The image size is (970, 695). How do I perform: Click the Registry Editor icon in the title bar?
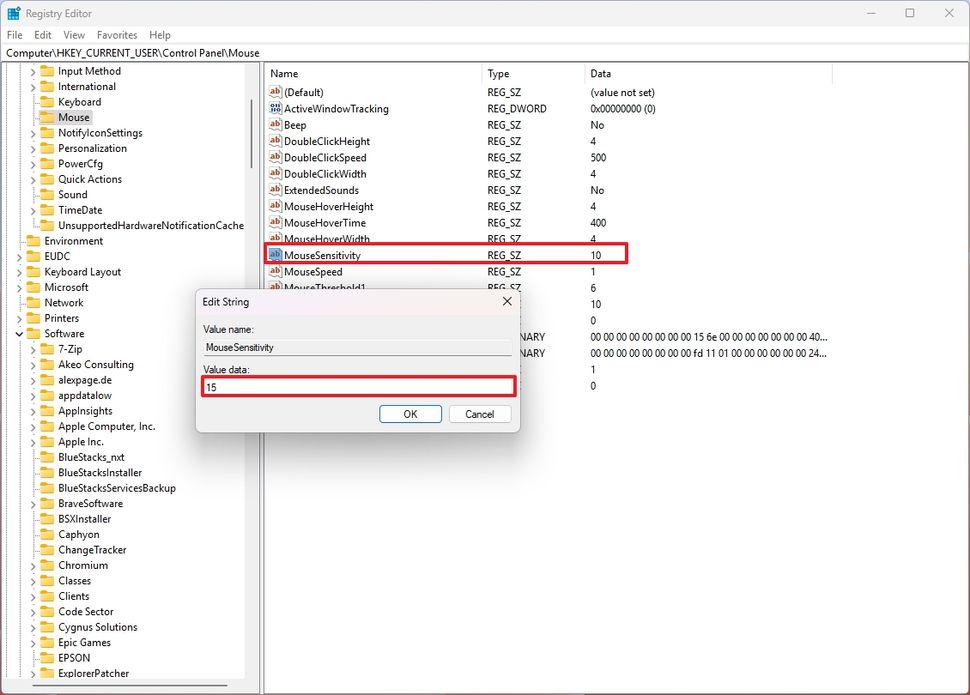[x=13, y=13]
